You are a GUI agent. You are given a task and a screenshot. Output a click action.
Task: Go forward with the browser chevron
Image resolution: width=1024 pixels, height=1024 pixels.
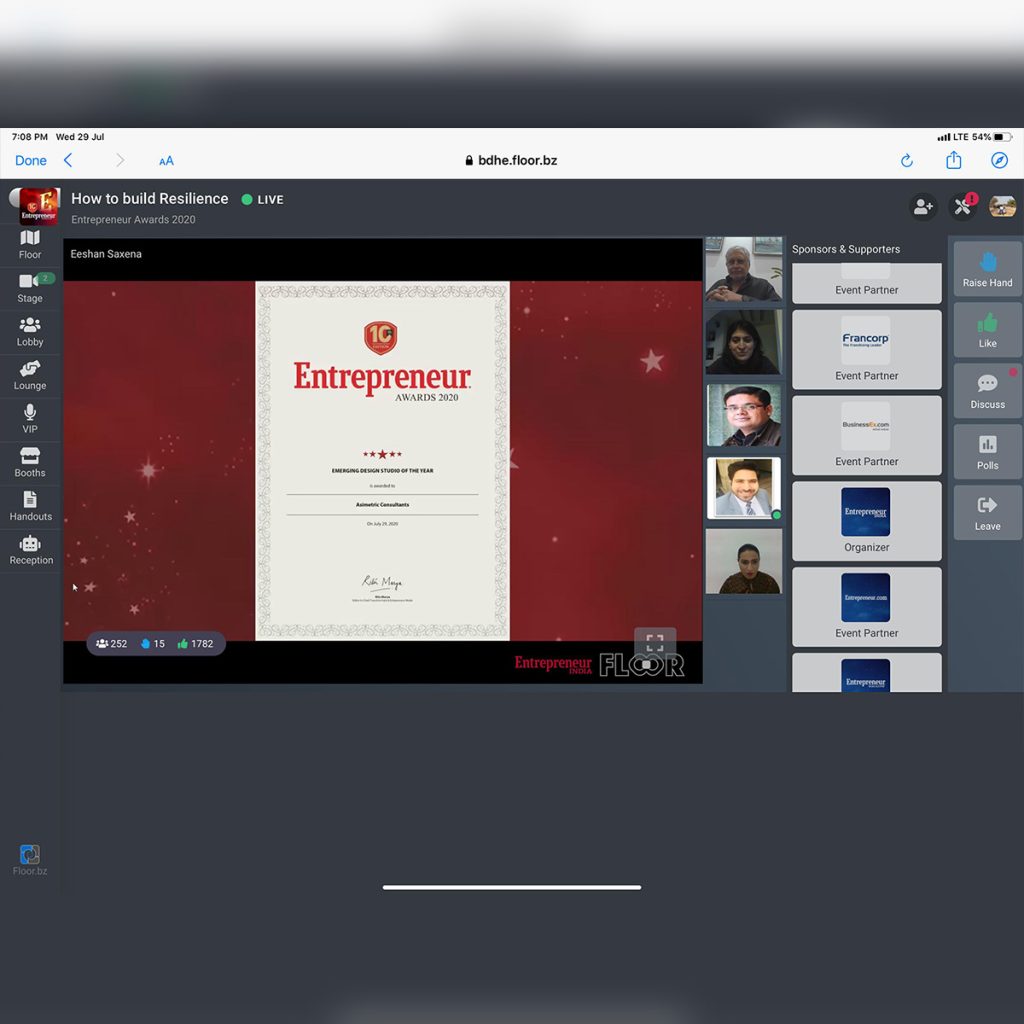coord(120,161)
